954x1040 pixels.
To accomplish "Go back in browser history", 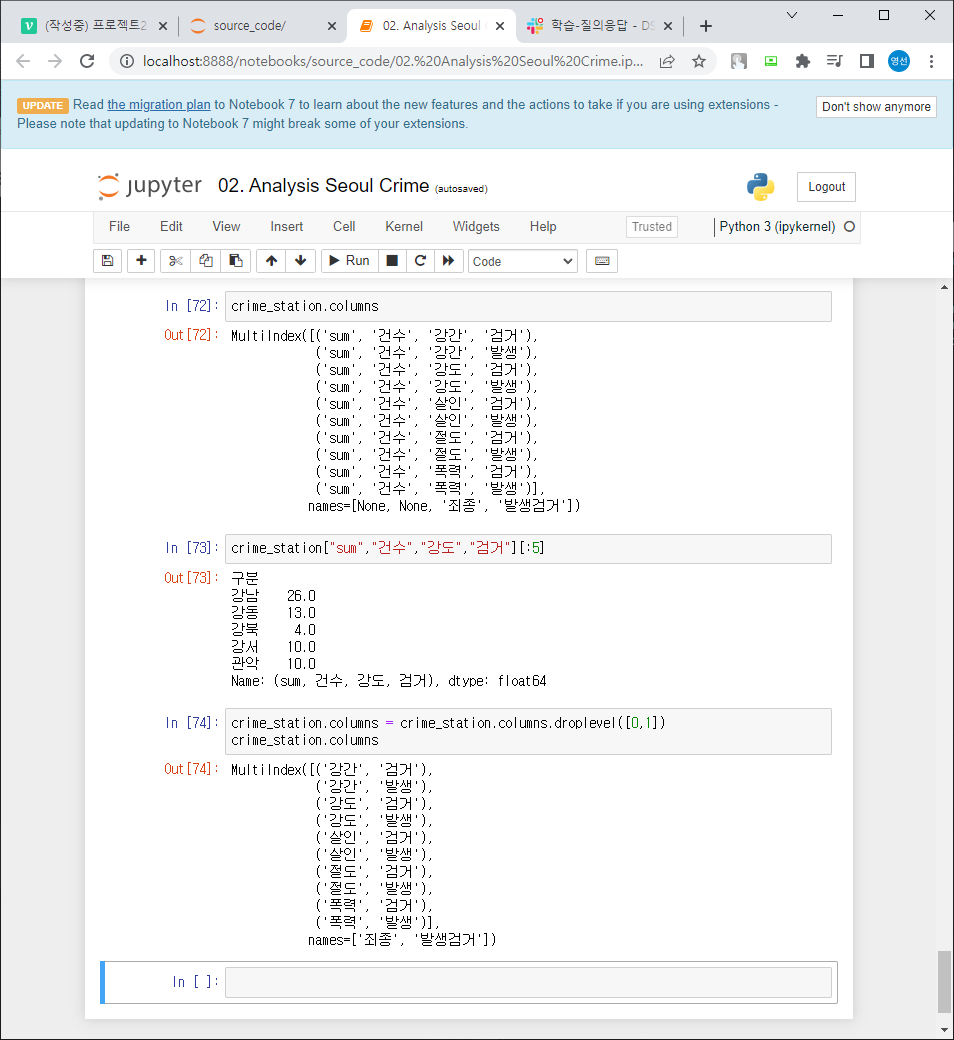I will click(23, 62).
